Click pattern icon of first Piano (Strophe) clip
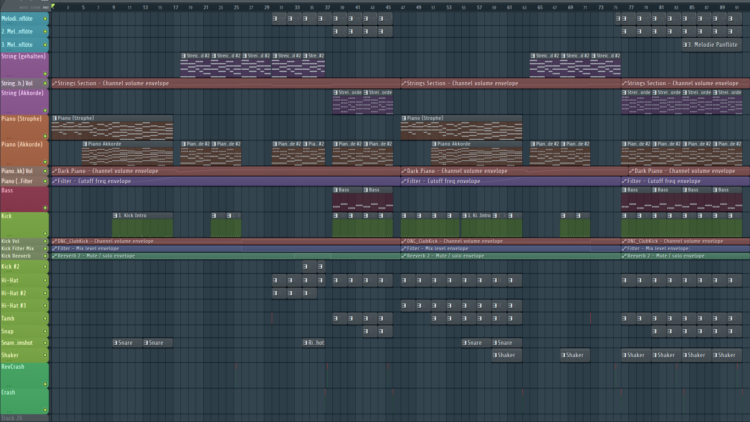 coord(55,118)
